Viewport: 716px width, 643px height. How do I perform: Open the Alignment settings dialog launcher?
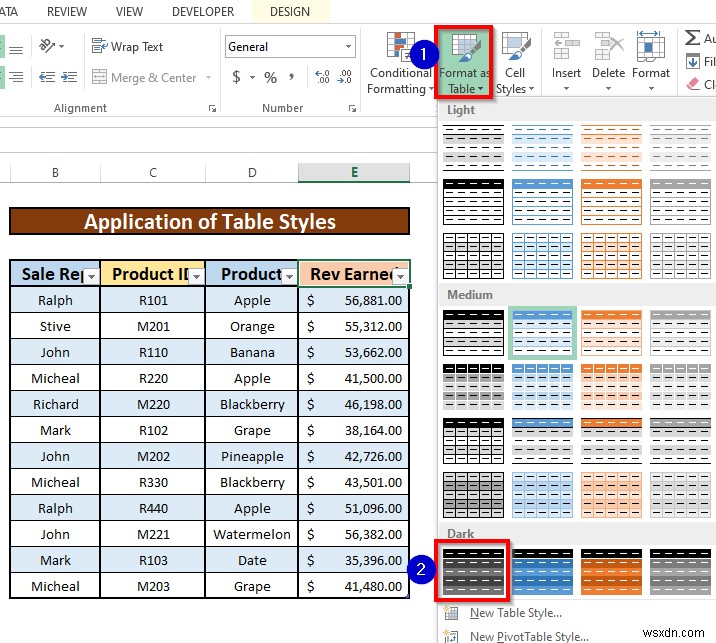click(212, 109)
